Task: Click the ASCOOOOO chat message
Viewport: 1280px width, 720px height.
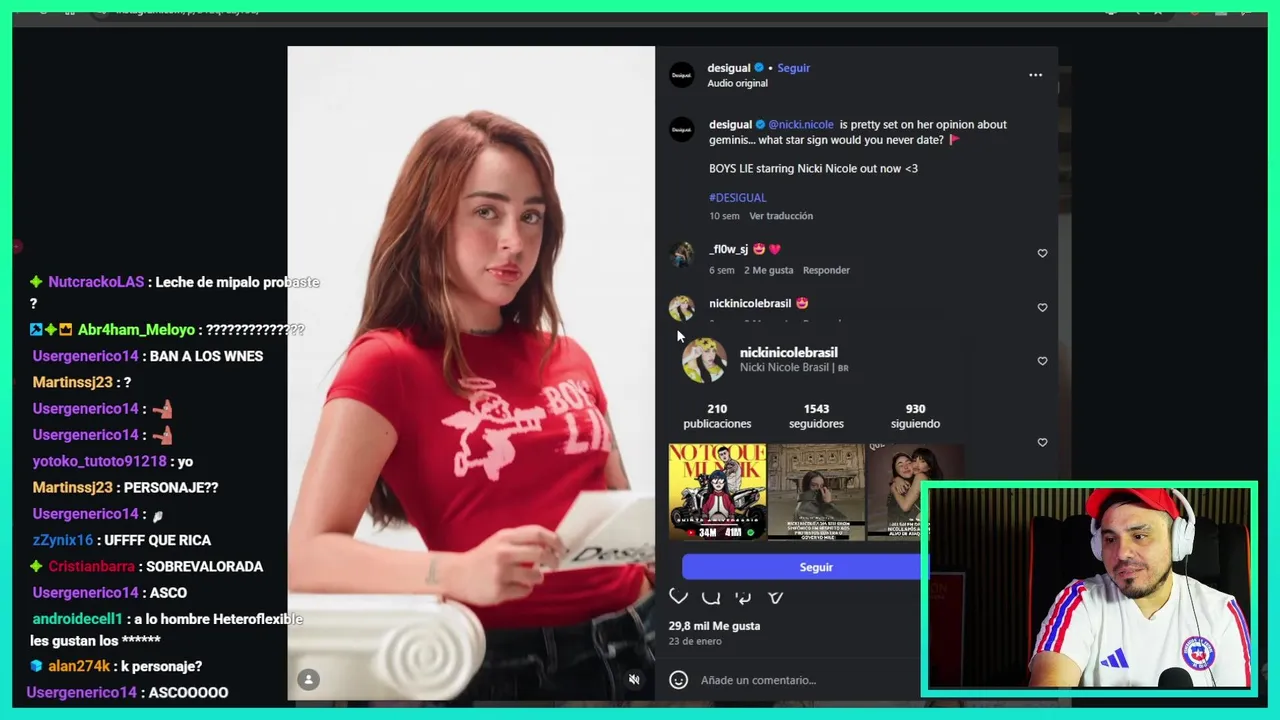Action: click(x=188, y=692)
